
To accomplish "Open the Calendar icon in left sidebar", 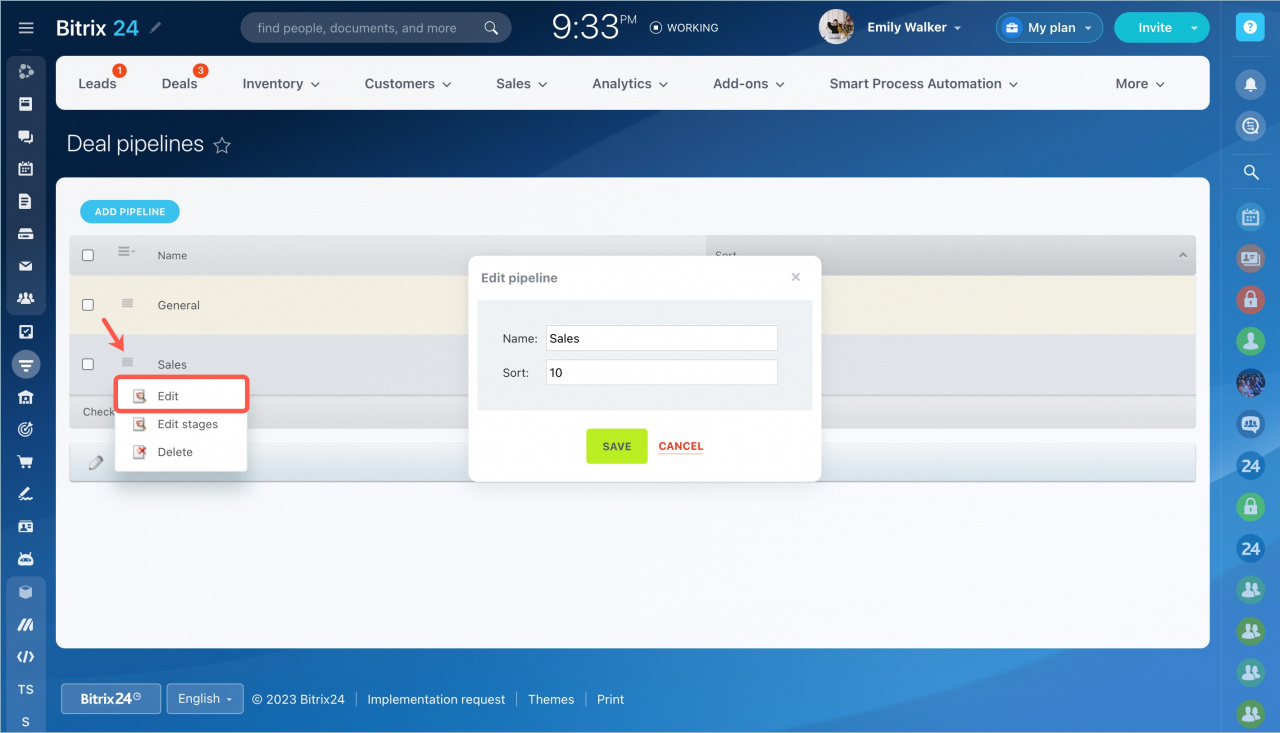I will coord(26,169).
